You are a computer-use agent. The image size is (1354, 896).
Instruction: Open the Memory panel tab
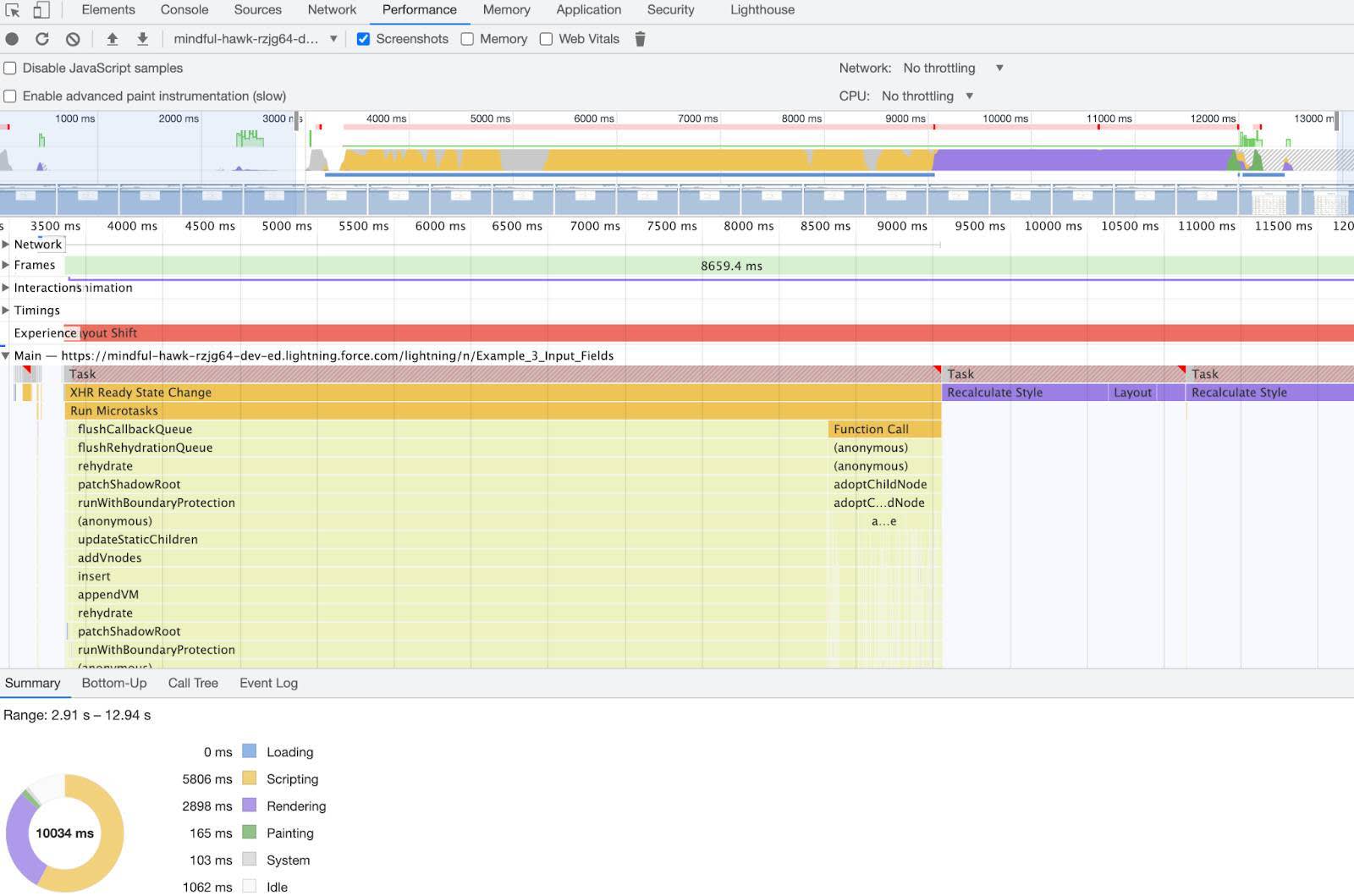pyautogui.click(x=506, y=10)
